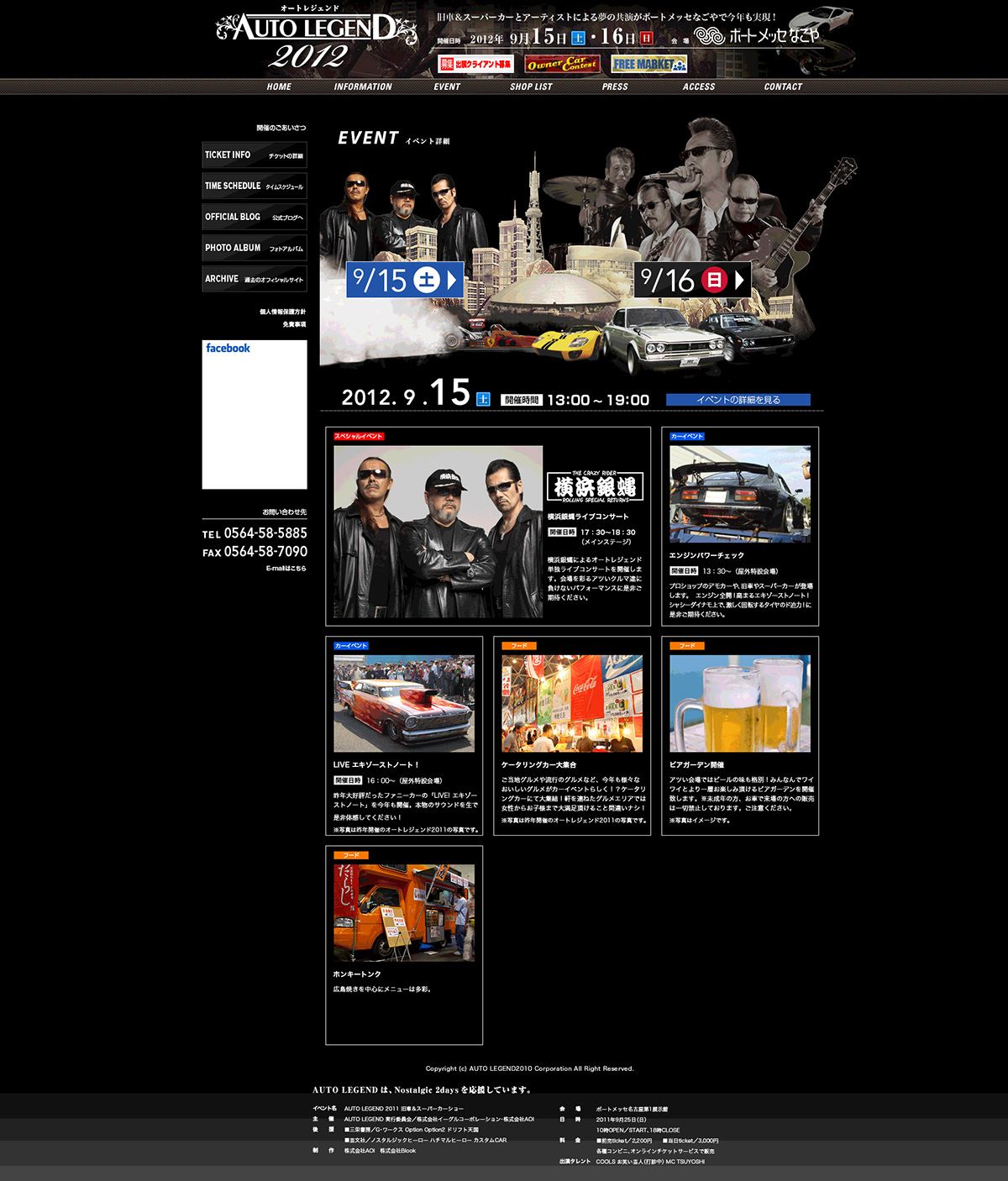Open the PHOTO ALBUM
1008x1181 pixels.
coord(255,248)
